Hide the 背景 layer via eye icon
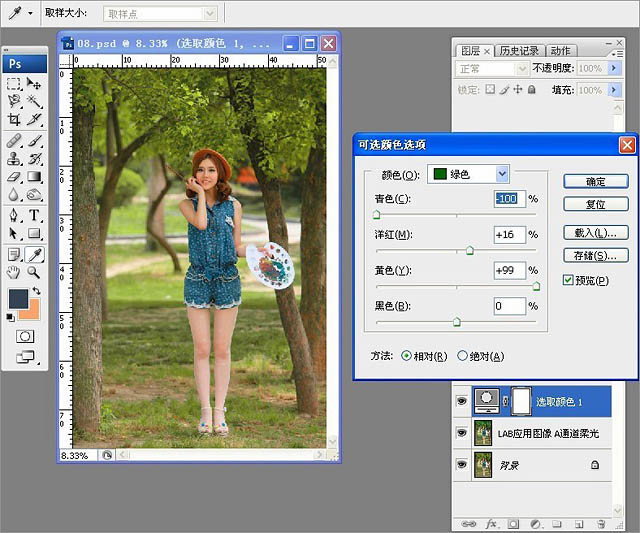Screen dimensions: 640x533 461,465
